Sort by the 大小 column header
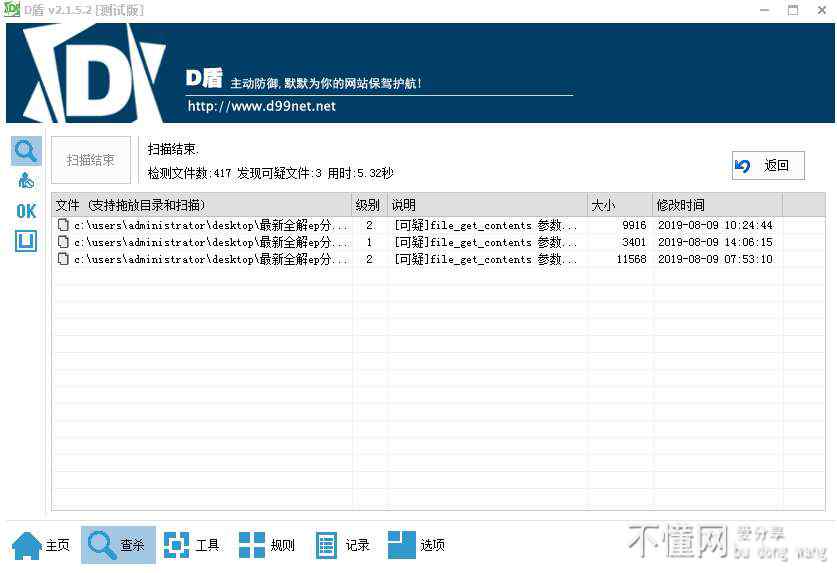This screenshot has height=573, width=837. point(620,205)
